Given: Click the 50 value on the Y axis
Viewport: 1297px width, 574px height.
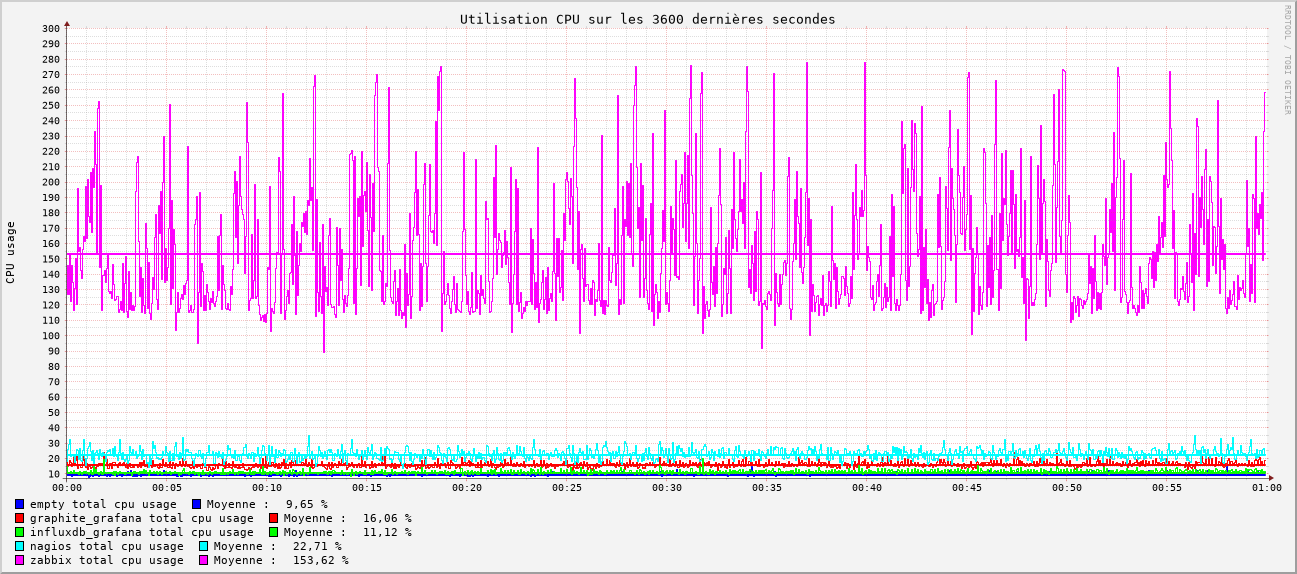Looking at the screenshot, I should tap(54, 412).
